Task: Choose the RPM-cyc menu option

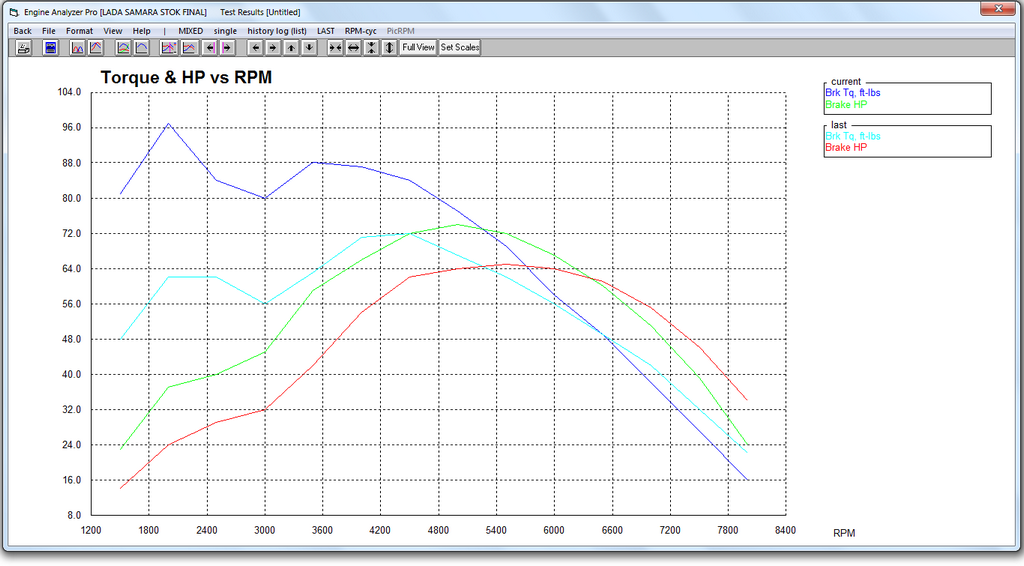Action: point(360,31)
